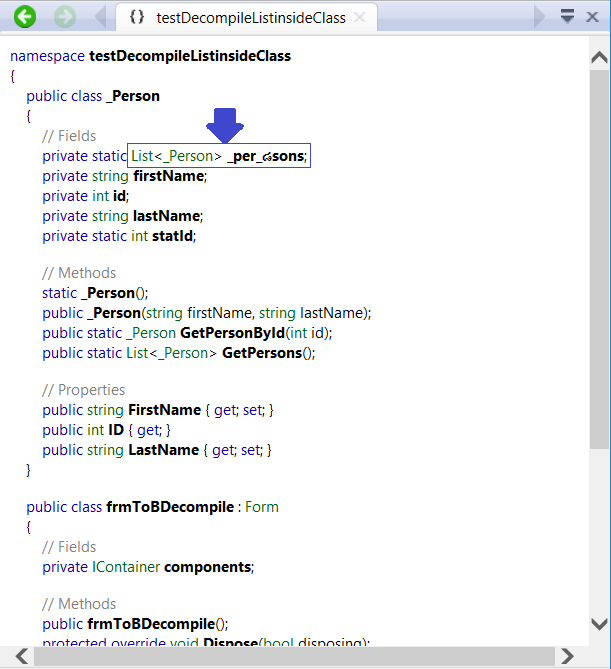This screenshot has width=611, height=669.
Task: Open the lastName field link
Action: (x=166, y=216)
